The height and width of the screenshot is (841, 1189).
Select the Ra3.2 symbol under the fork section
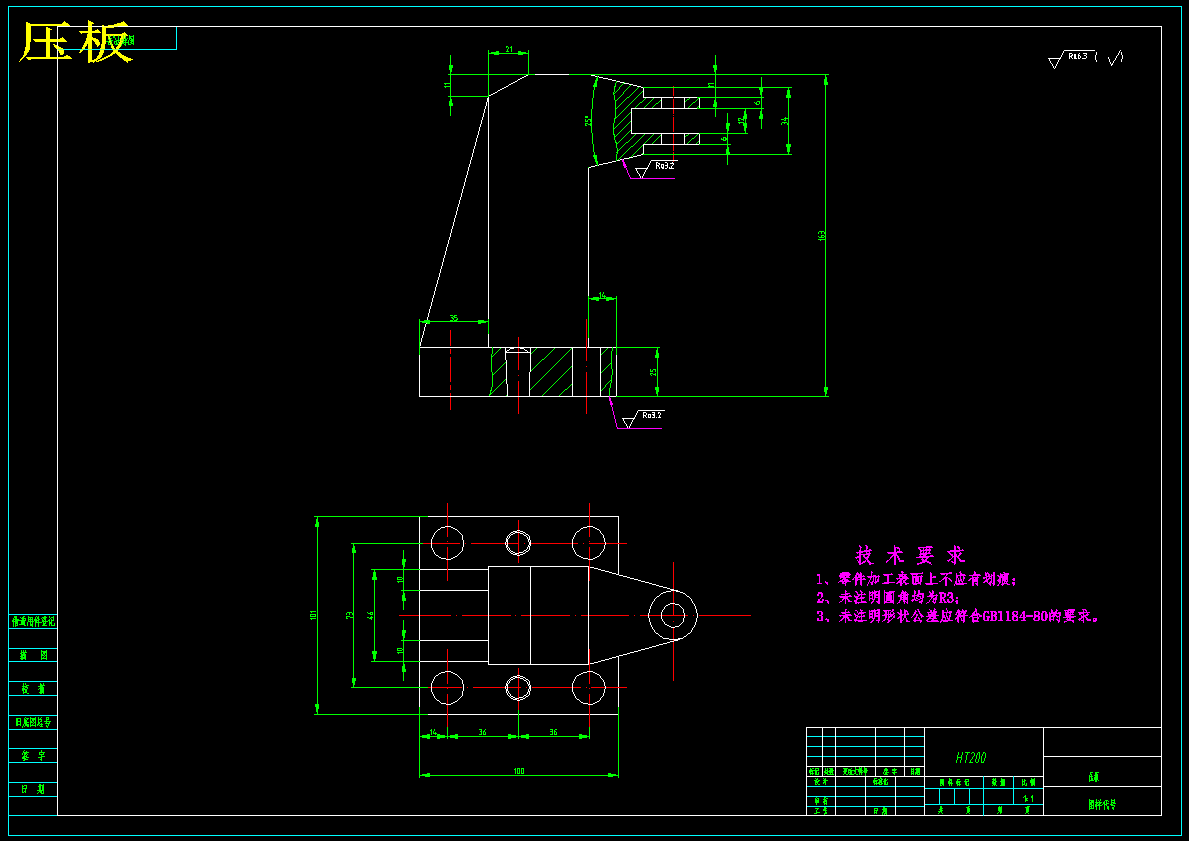click(x=655, y=168)
